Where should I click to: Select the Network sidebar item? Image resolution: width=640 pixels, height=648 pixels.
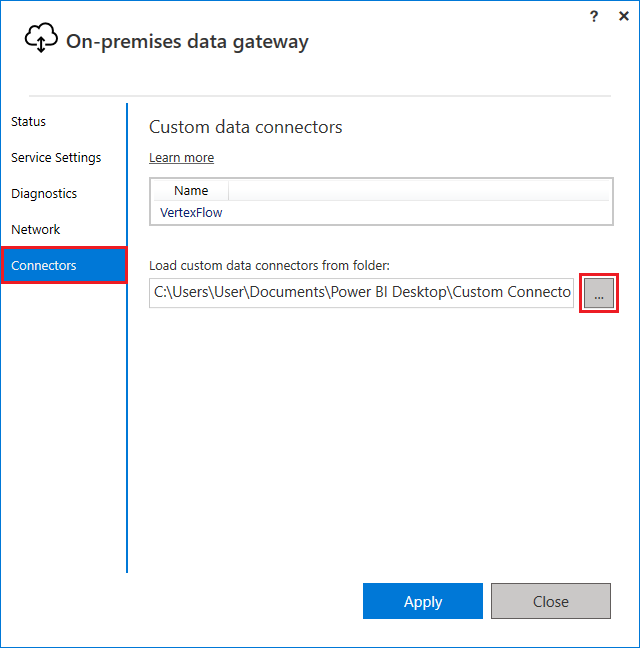click(36, 230)
